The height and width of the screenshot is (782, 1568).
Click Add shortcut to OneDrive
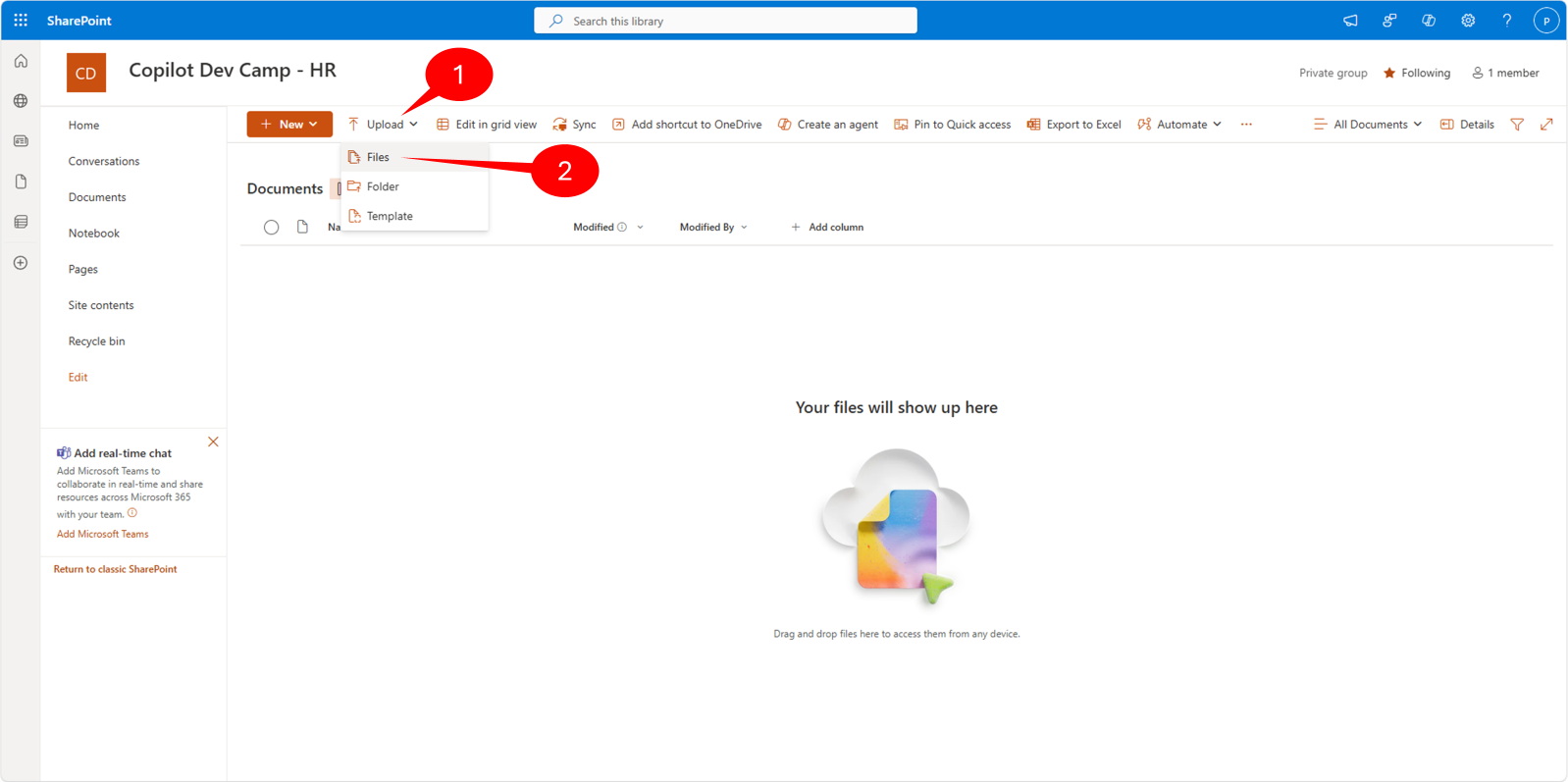pyautogui.click(x=687, y=125)
